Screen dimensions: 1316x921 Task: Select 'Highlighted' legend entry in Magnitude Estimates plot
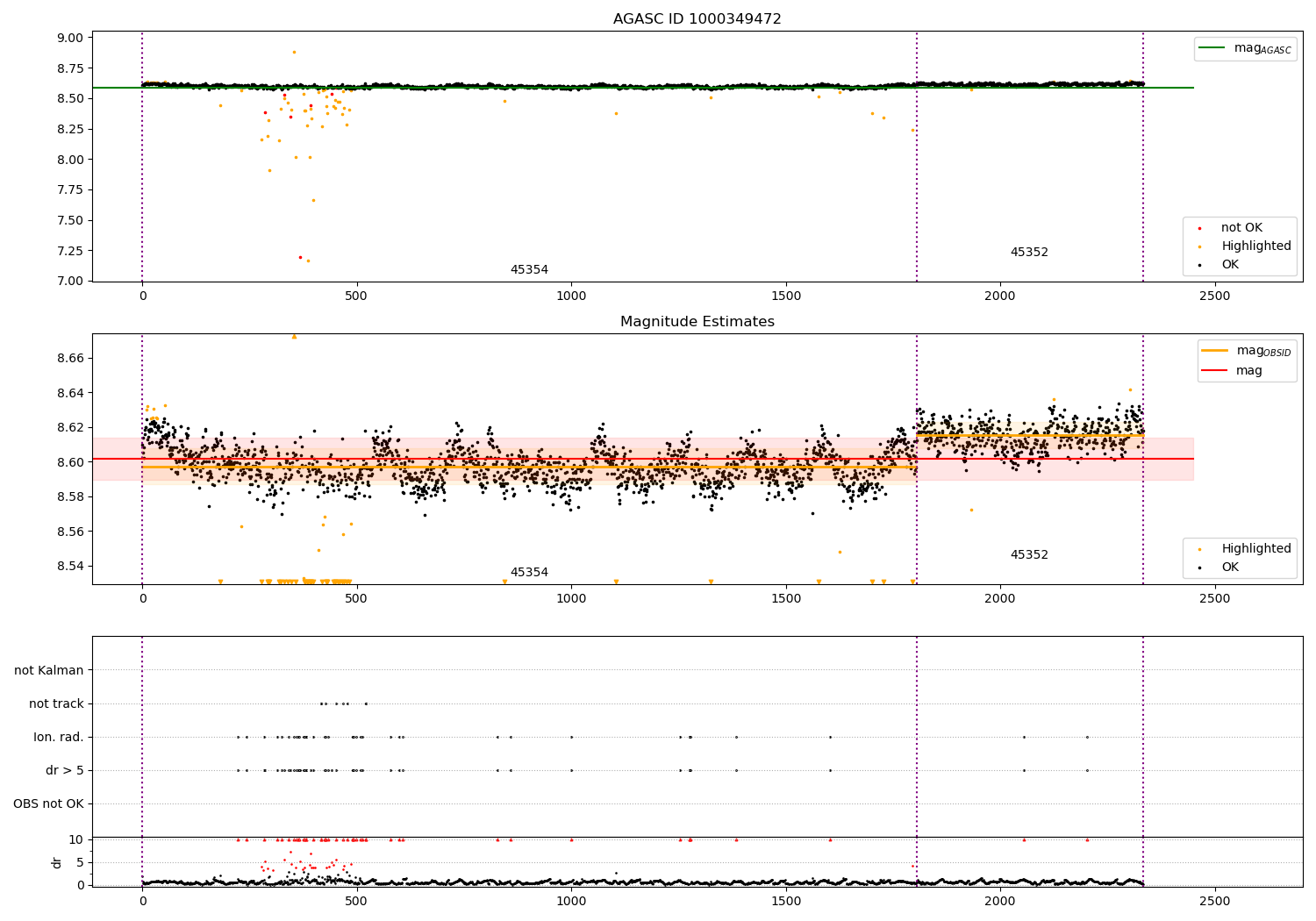point(1256,549)
